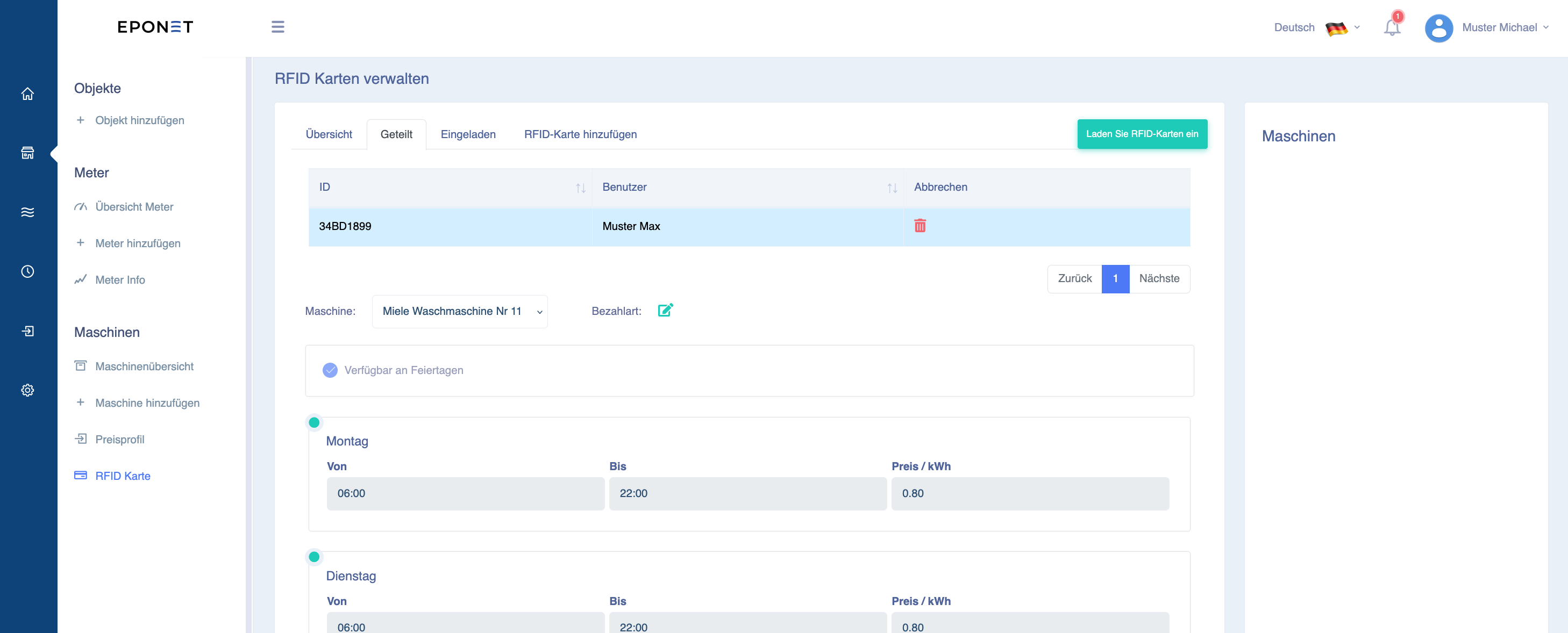Open the notification bell
Image resolution: width=1568 pixels, height=633 pixels.
(x=1392, y=27)
